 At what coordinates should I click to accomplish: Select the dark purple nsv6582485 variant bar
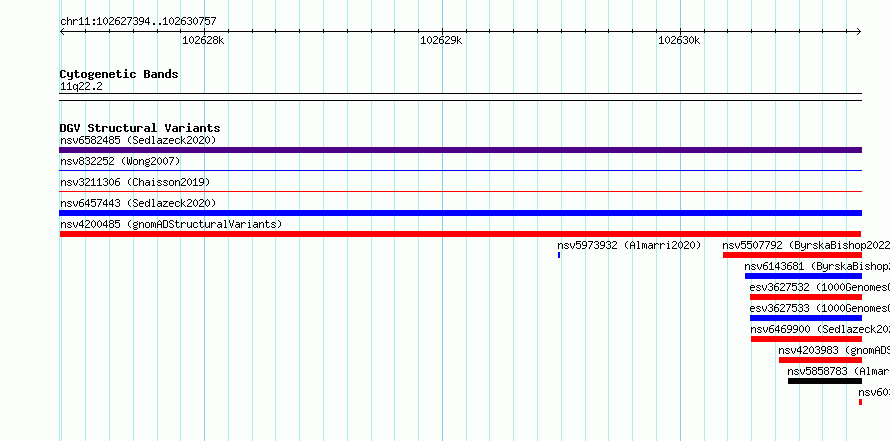point(460,150)
